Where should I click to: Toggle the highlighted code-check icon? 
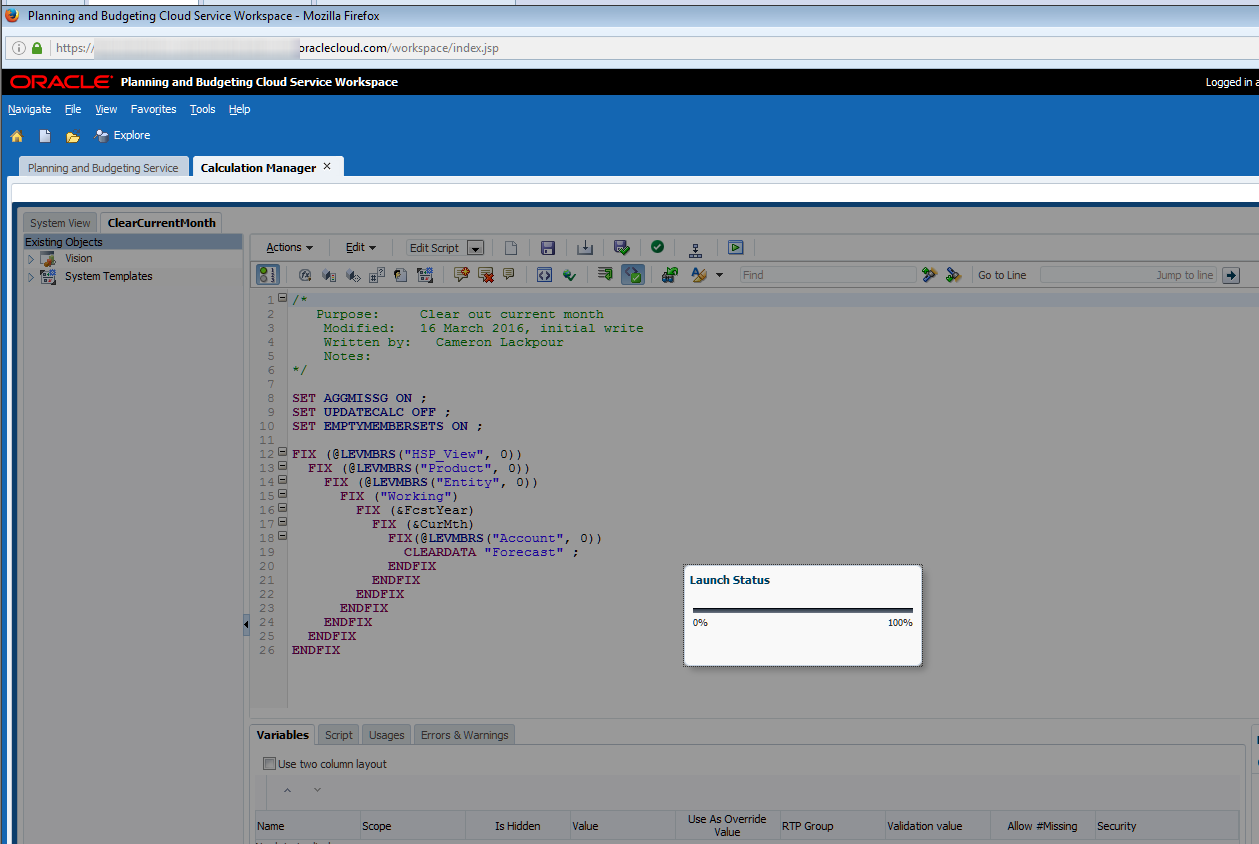(632, 274)
